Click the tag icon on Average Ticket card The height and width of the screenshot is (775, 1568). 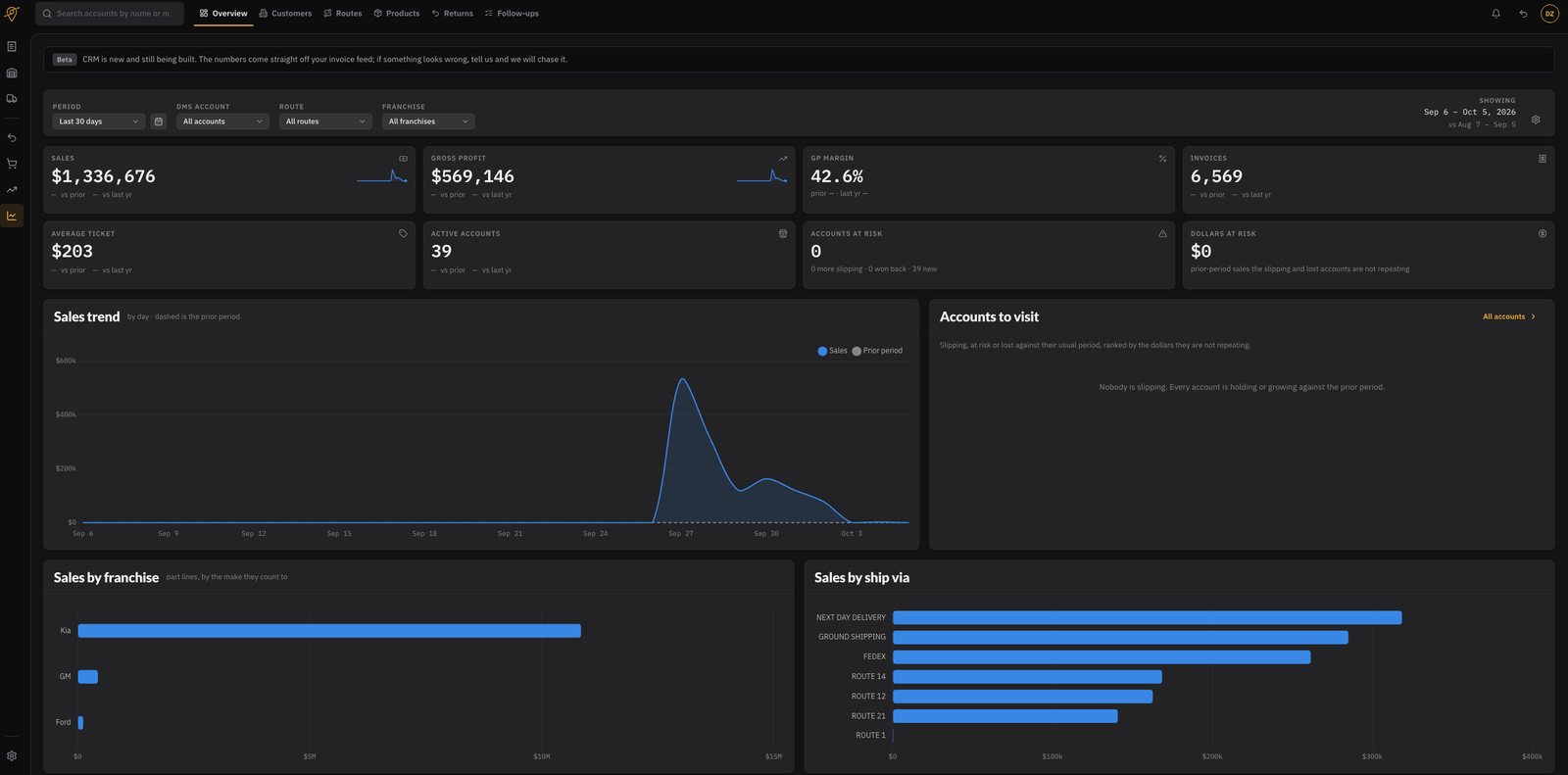pyautogui.click(x=403, y=234)
